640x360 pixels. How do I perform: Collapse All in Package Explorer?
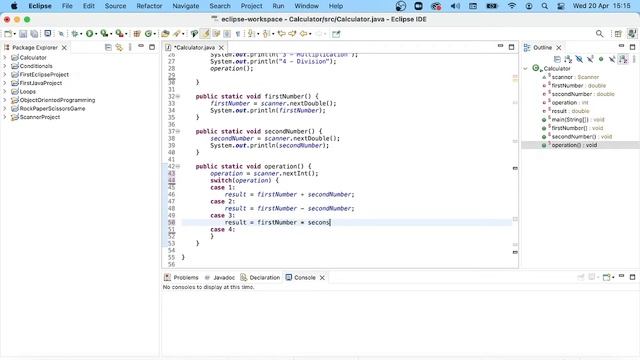(108, 47)
